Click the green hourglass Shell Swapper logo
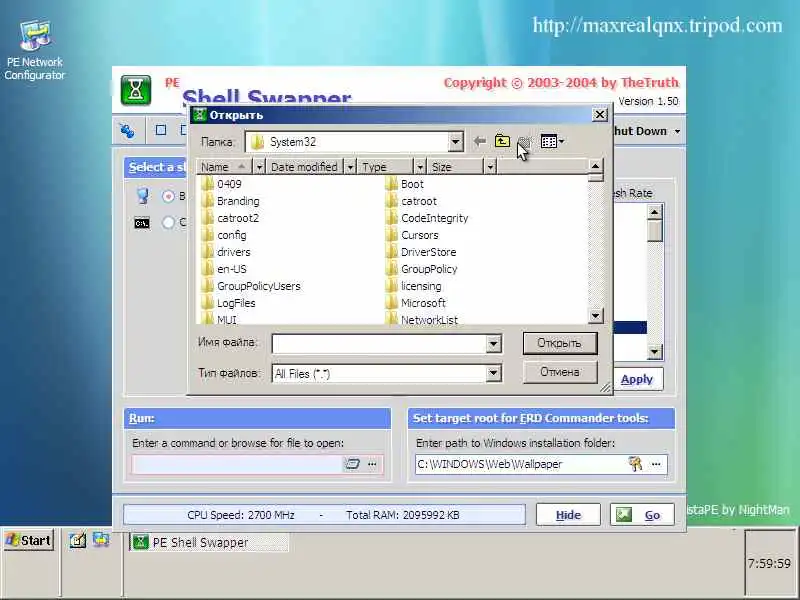The width and height of the screenshot is (800, 600). 136,90
